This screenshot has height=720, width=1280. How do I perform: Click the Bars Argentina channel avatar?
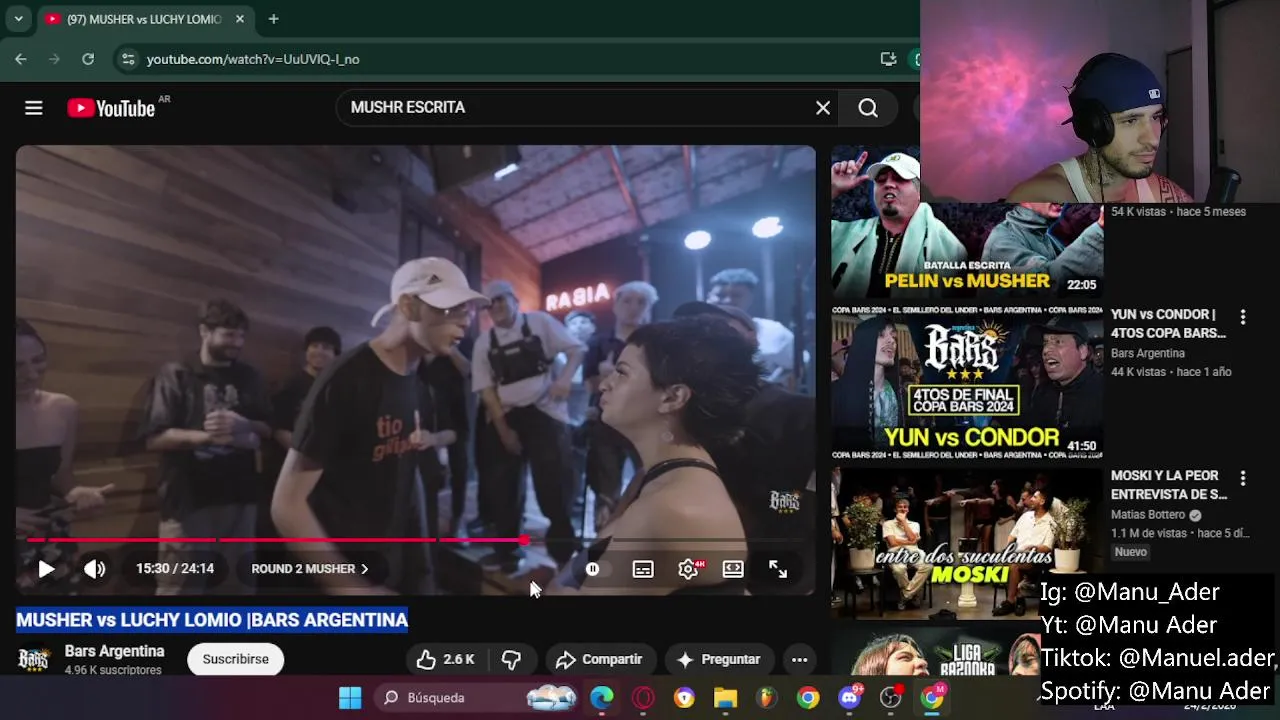33,659
